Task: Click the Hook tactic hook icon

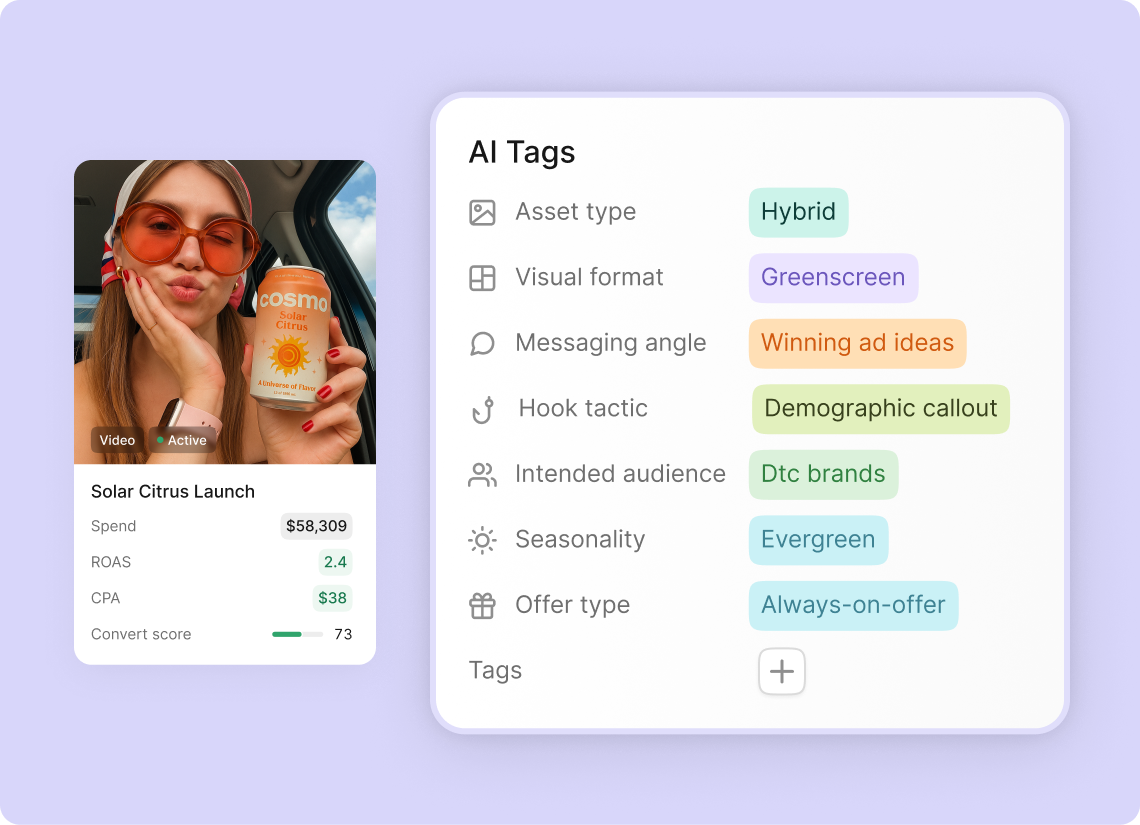Action: click(x=483, y=409)
